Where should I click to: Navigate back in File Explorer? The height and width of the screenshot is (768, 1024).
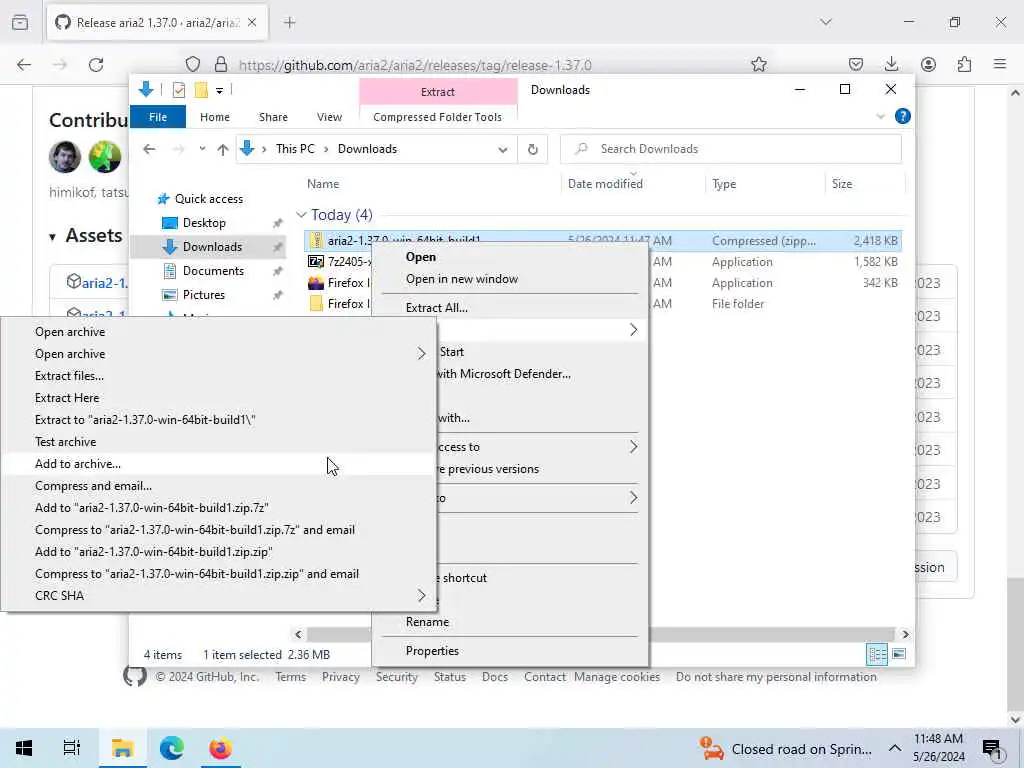point(149,150)
